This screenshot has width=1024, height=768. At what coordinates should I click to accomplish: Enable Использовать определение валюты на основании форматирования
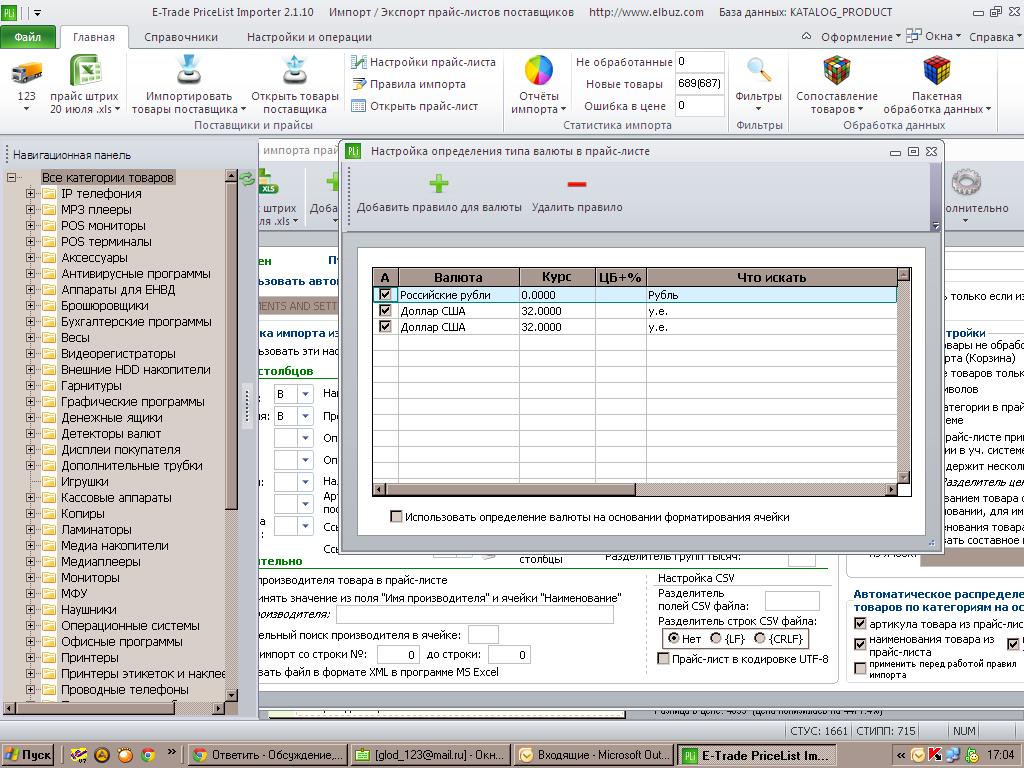(396, 517)
